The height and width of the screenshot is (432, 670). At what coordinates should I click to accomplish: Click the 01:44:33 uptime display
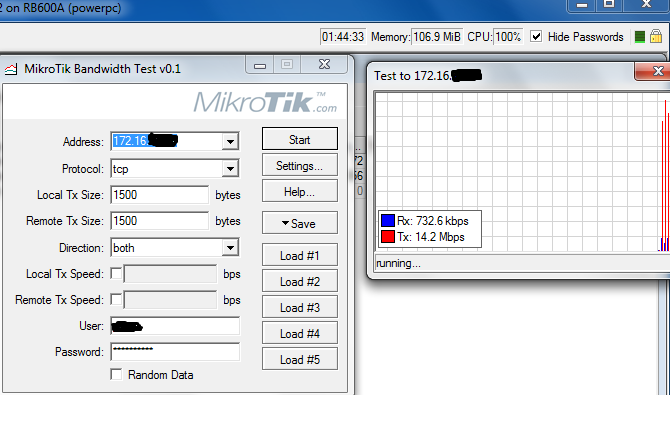[343, 37]
